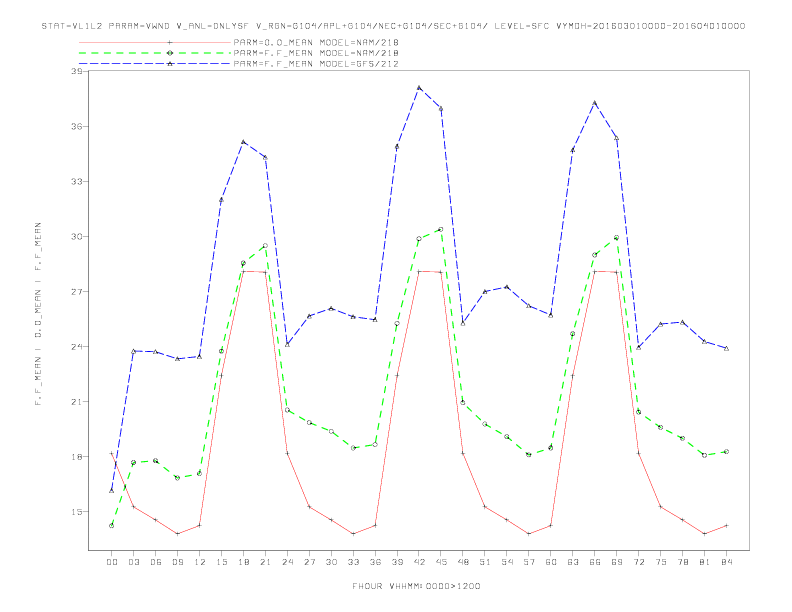Click the y-axis label 30
Viewport: 792px width, 612px height.
click(76, 236)
